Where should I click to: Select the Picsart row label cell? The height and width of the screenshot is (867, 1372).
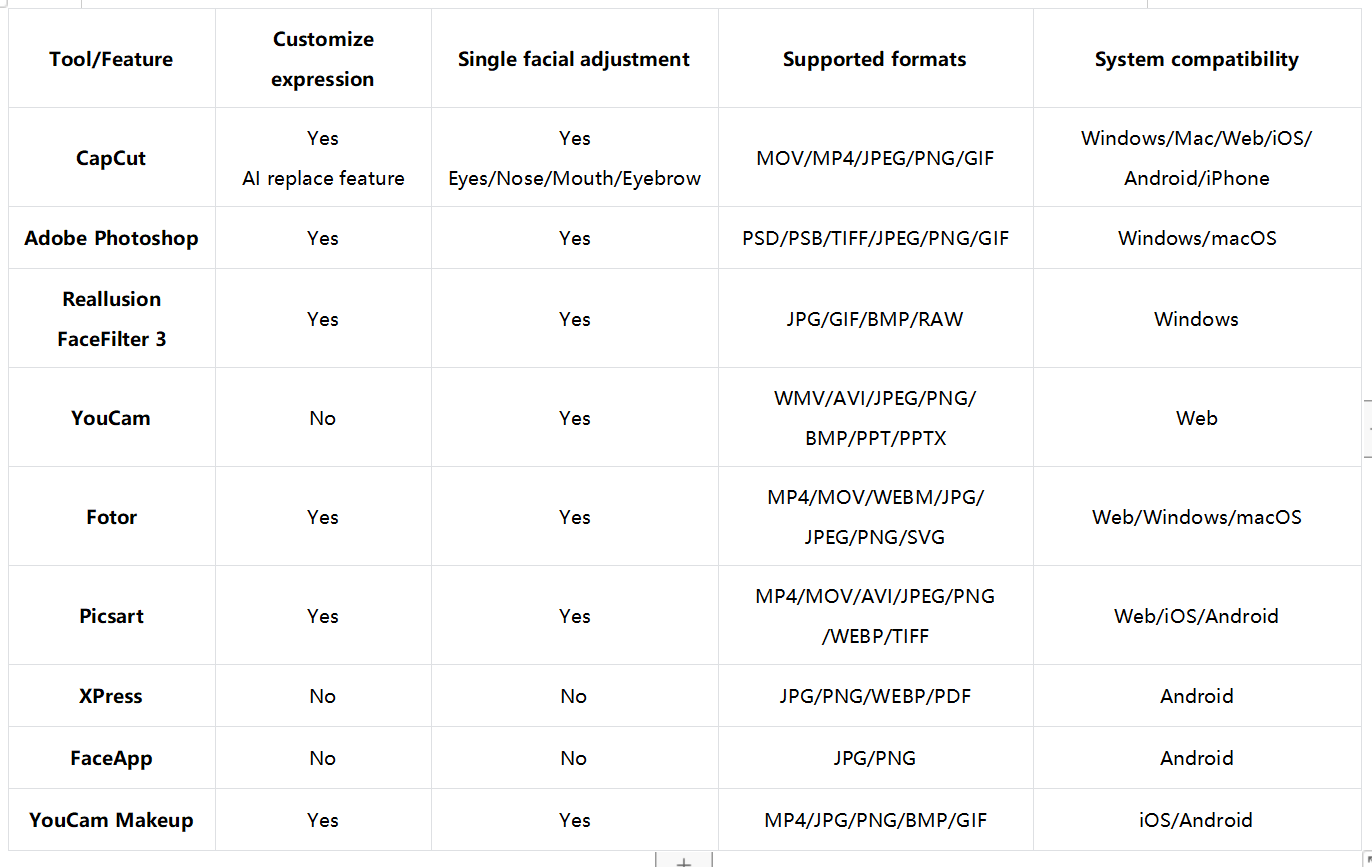click(x=111, y=616)
